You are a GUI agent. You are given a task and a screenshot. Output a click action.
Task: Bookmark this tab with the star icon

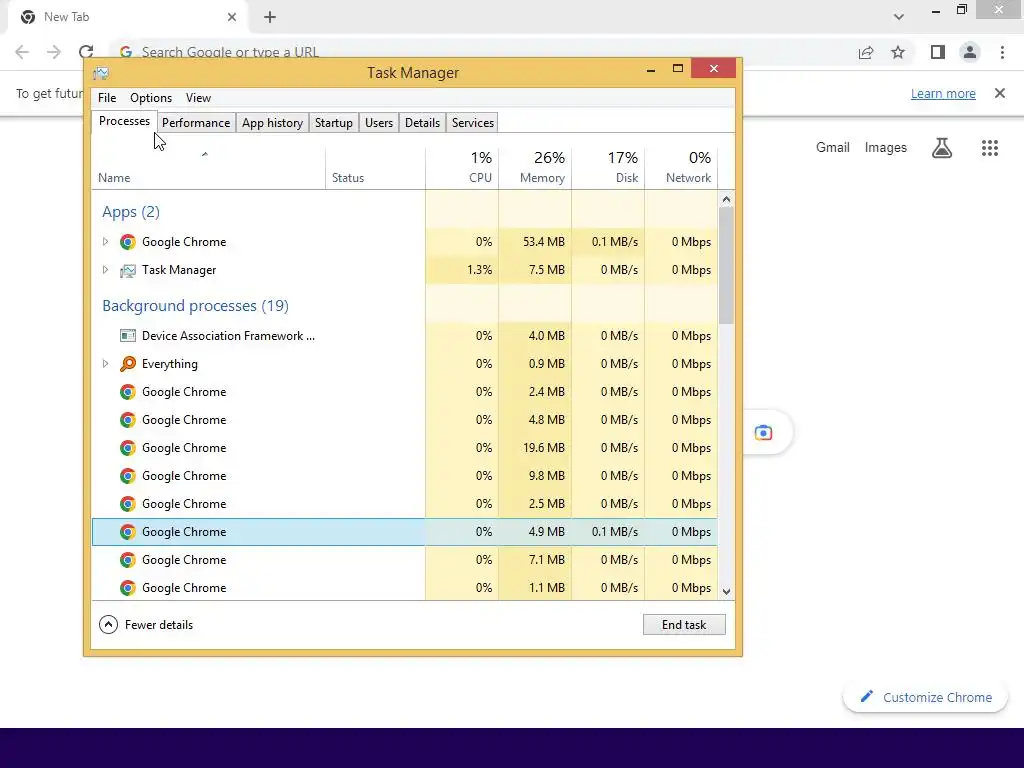pos(898,52)
